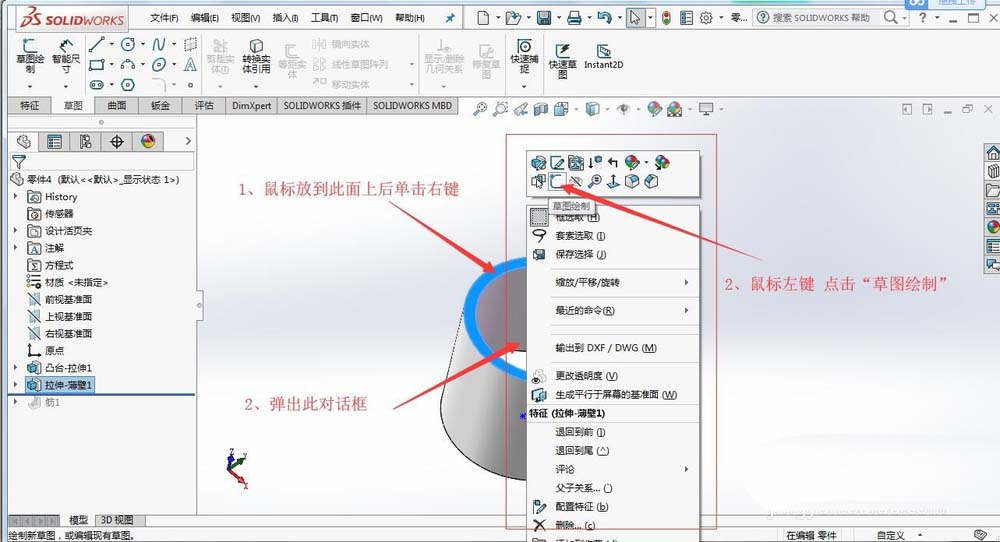Switch to the 3D 视图 bottom tab
The width and height of the screenshot is (1000, 542).
tap(117, 520)
